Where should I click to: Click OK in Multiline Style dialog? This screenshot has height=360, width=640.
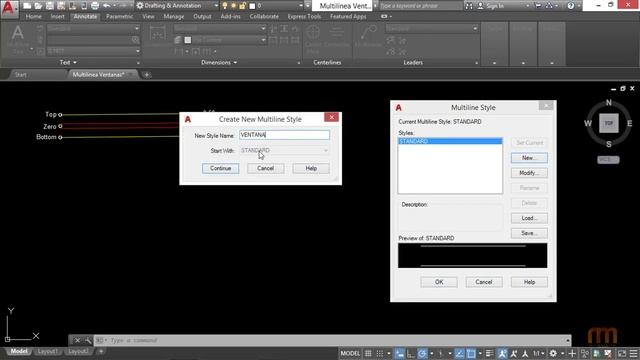(439, 282)
